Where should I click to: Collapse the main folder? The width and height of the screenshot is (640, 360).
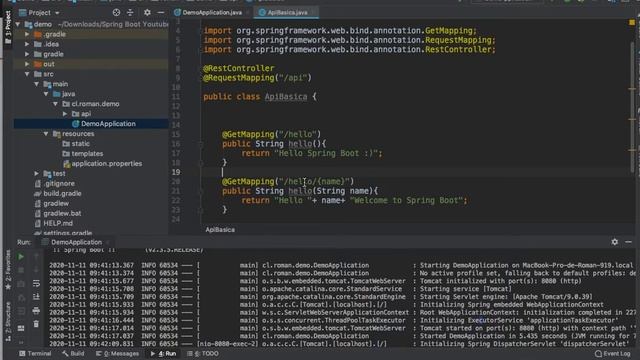[36, 84]
